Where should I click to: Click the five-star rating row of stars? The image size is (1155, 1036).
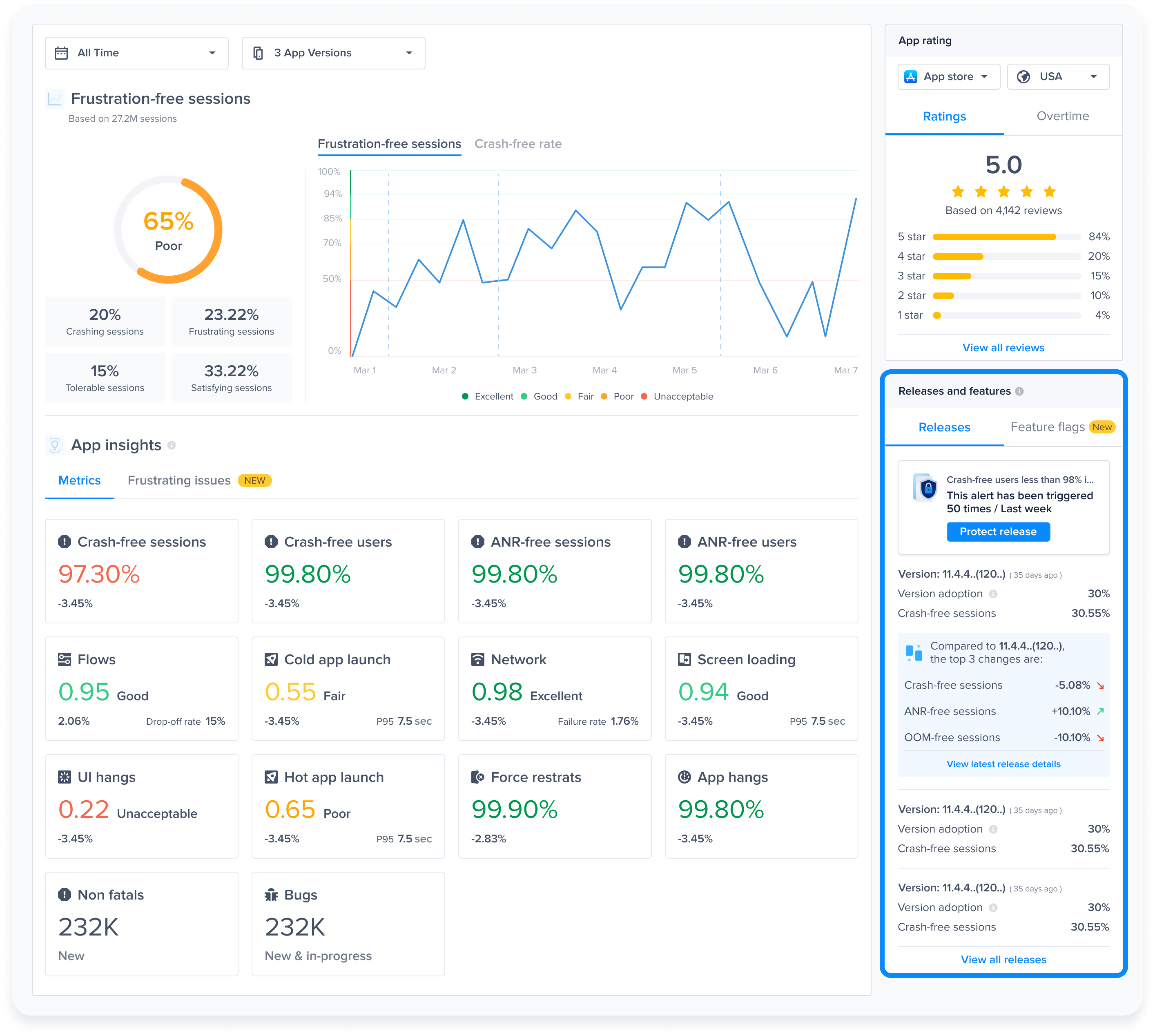pyautogui.click(x=1003, y=191)
